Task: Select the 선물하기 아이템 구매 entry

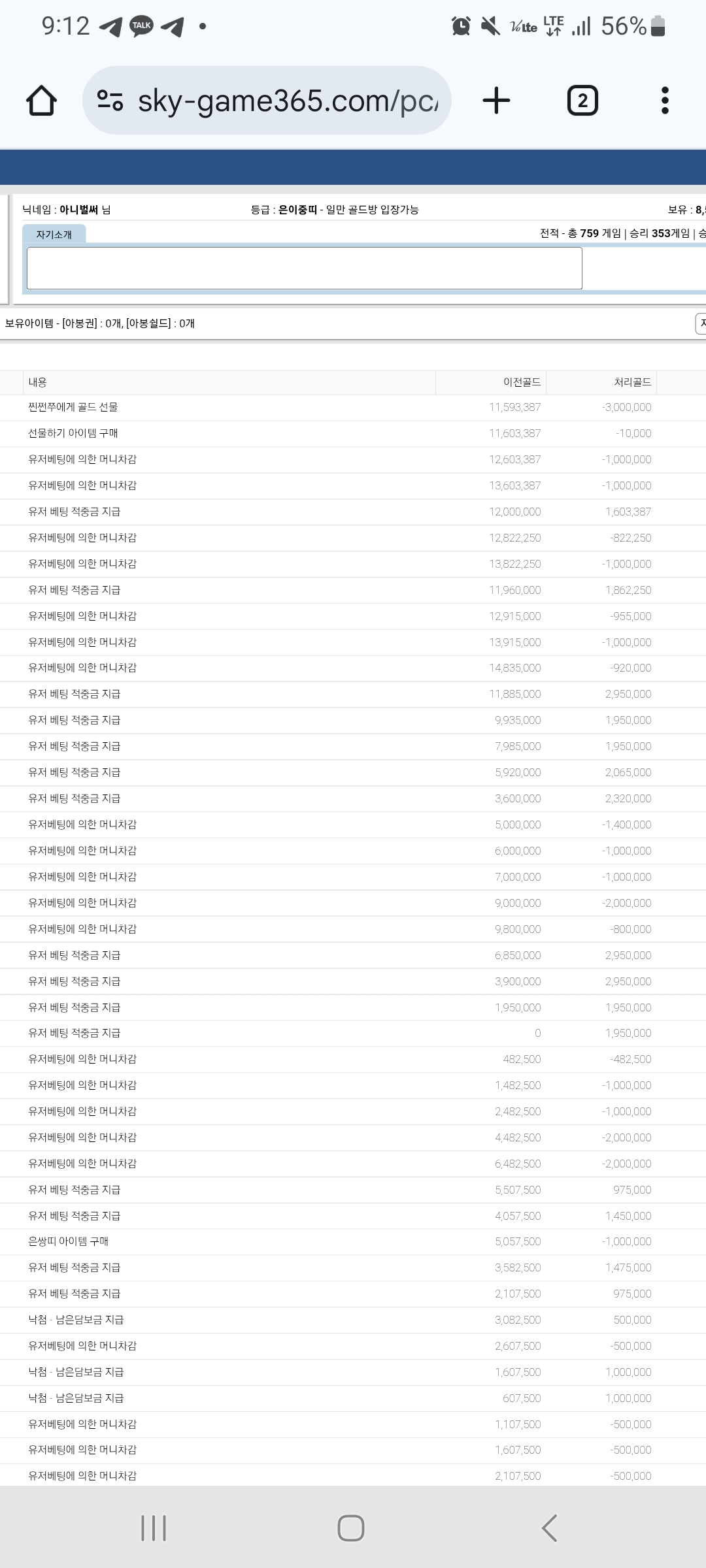Action: point(73,433)
